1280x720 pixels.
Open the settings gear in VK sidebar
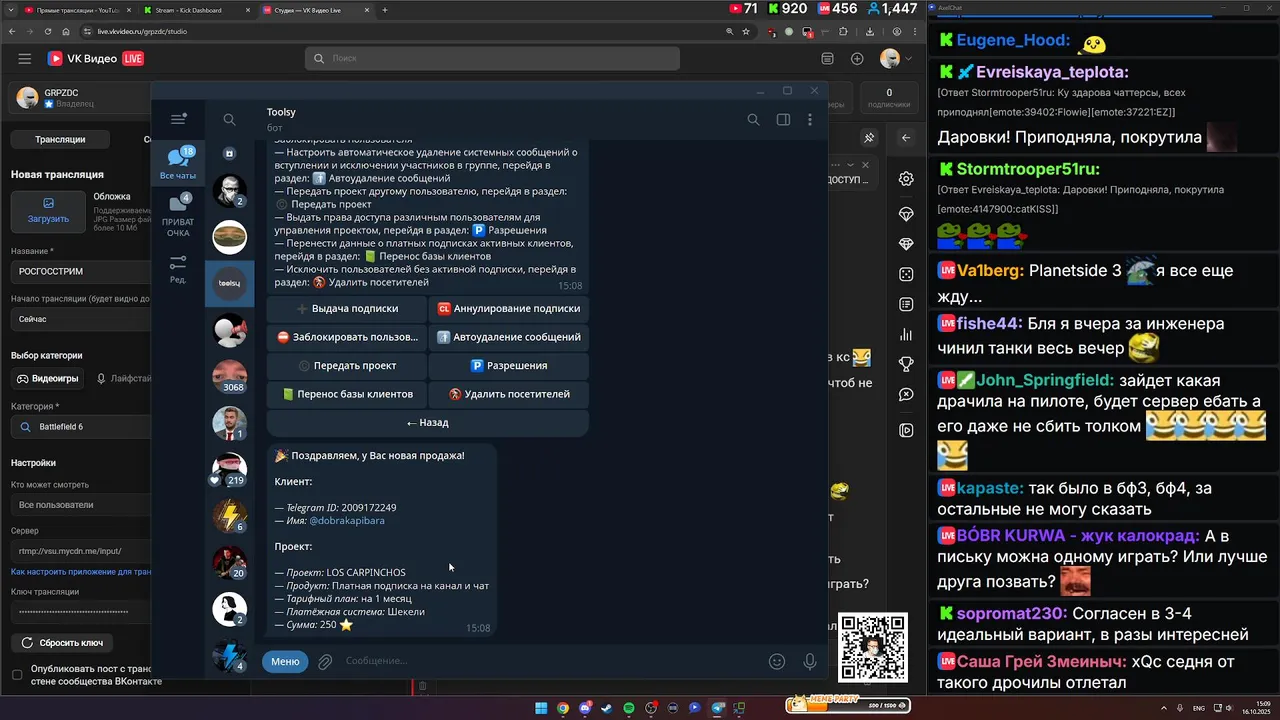[x=906, y=179]
